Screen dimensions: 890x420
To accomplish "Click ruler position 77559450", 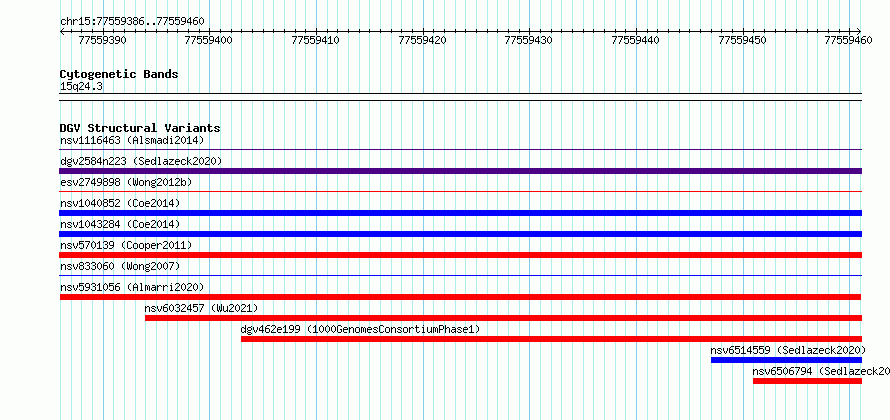I will (742, 40).
